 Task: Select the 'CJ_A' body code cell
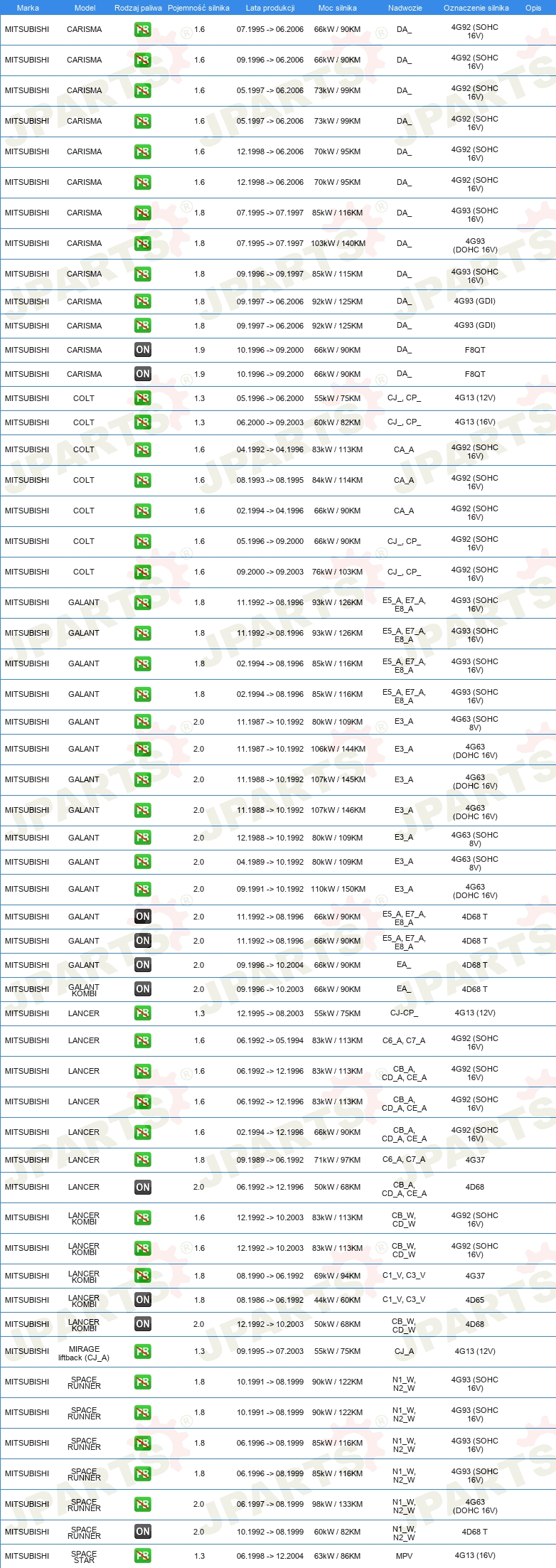[404, 1351]
